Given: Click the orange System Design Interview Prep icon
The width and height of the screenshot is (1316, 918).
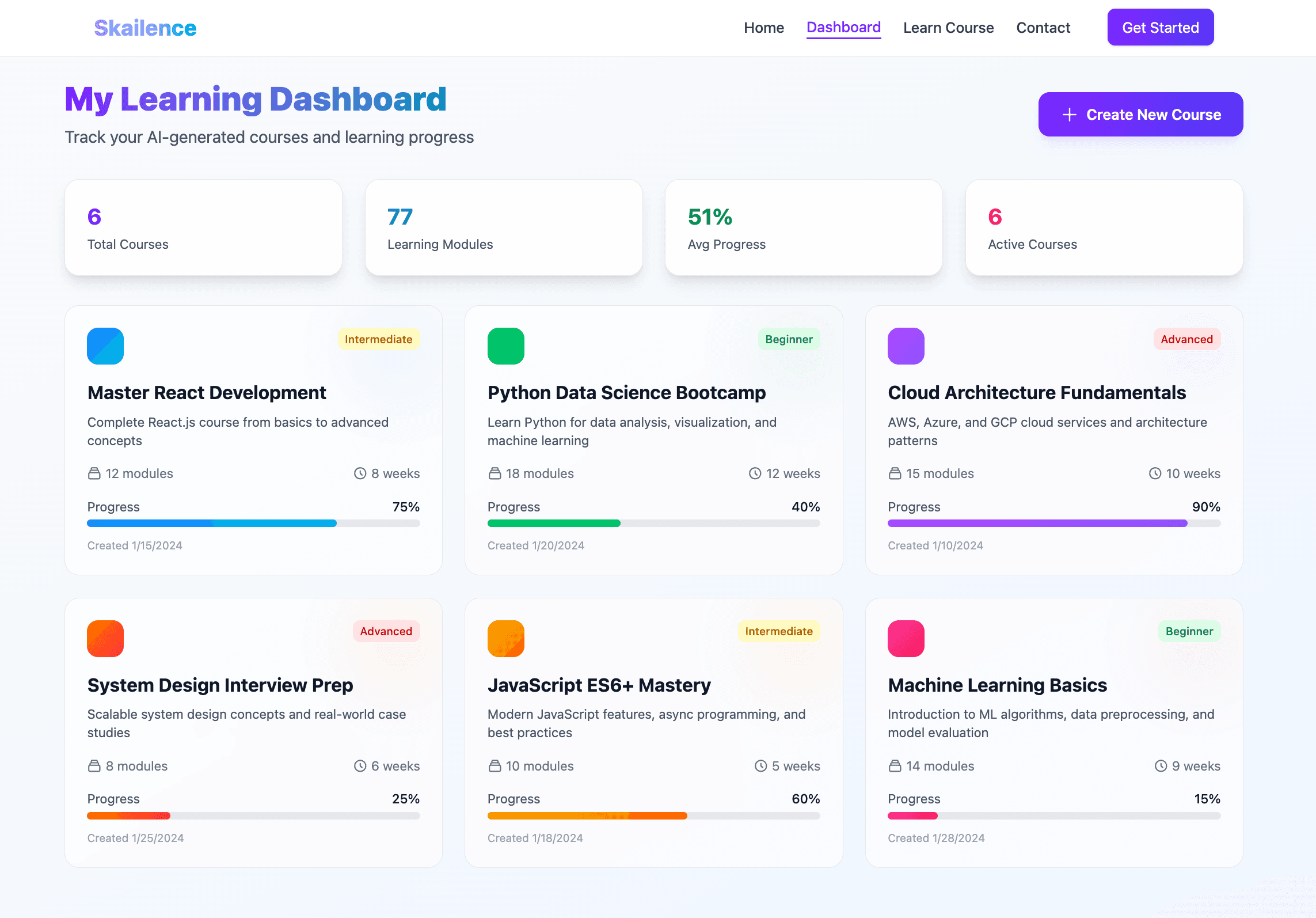Looking at the screenshot, I should coord(105,638).
